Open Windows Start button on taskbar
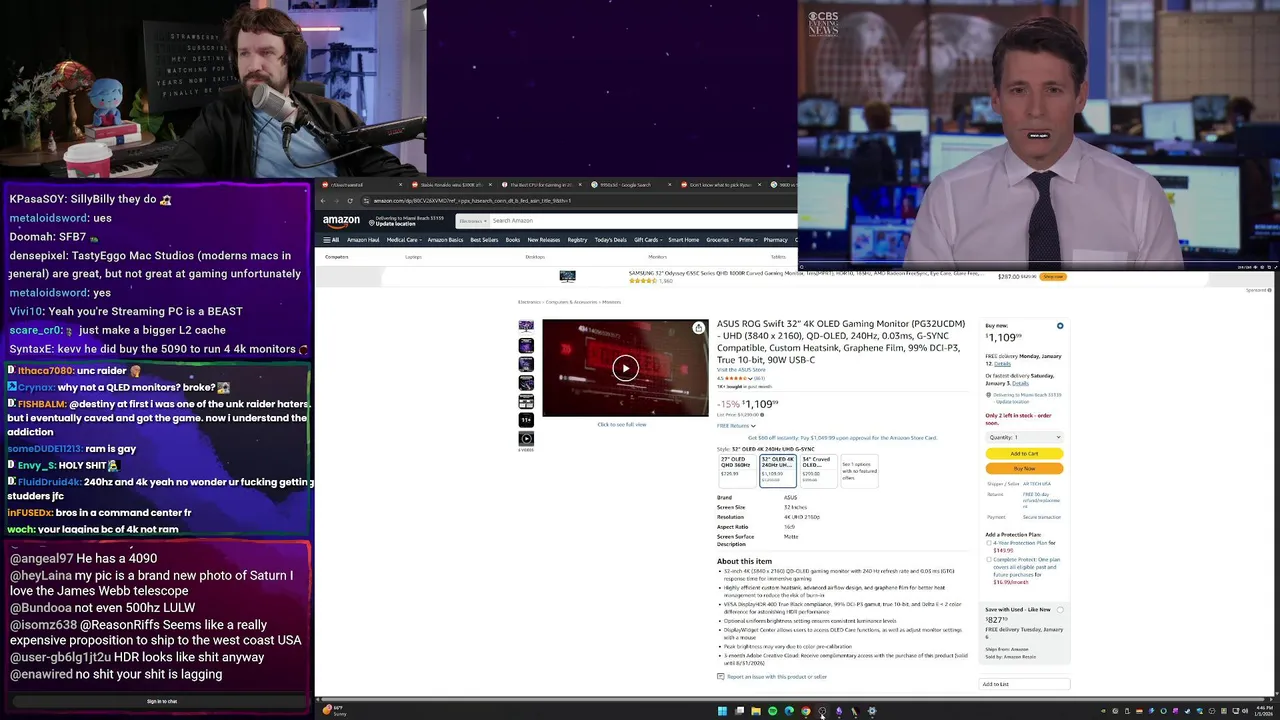The width and height of the screenshot is (1280, 720). point(722,711)
